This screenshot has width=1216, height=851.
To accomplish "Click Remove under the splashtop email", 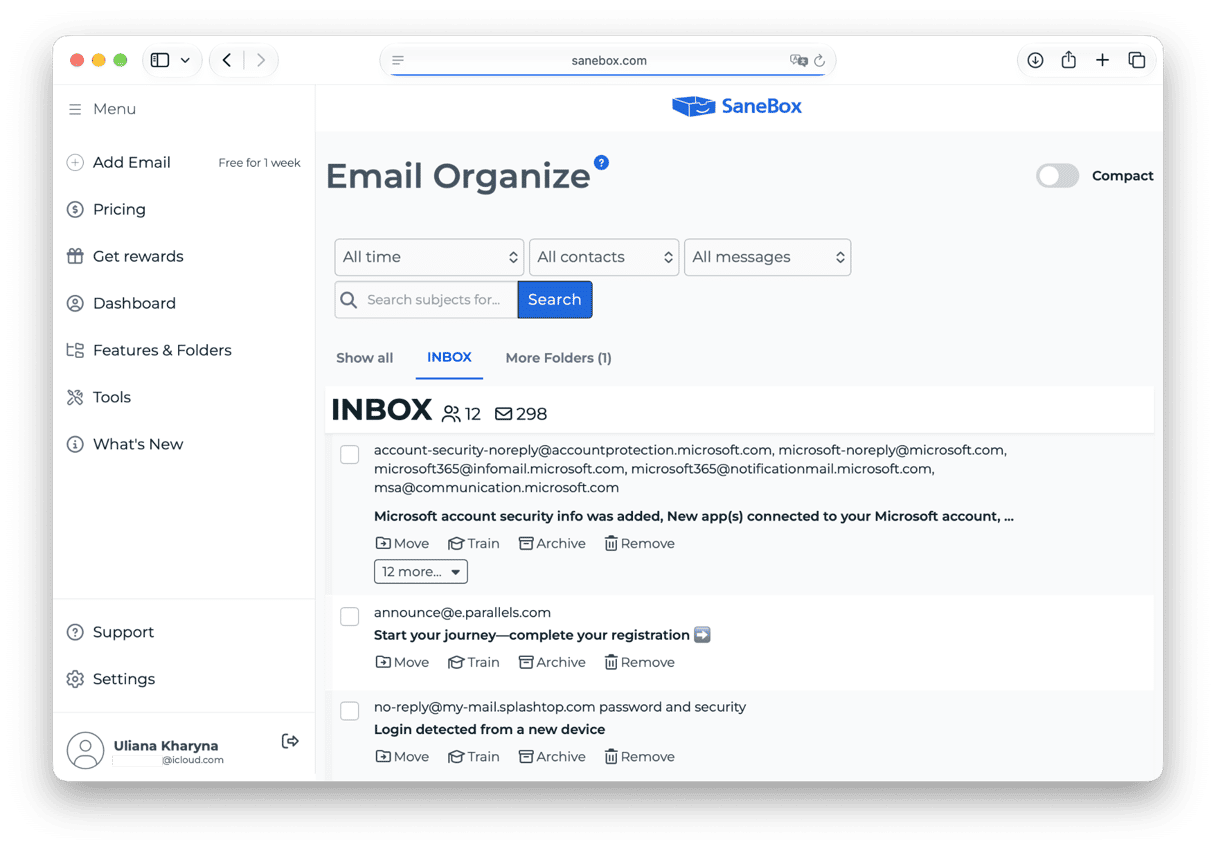I will (x=639, y=757).
